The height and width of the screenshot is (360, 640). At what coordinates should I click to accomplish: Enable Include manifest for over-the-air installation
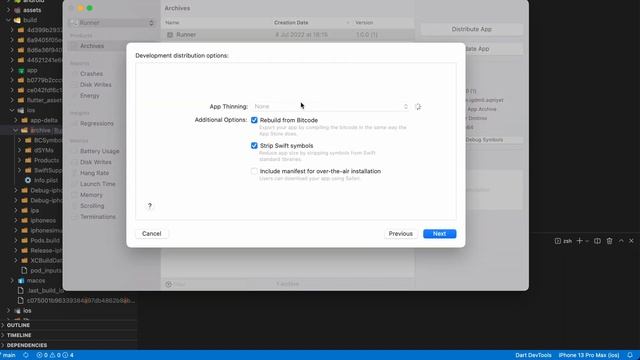[x=254, y=171]
